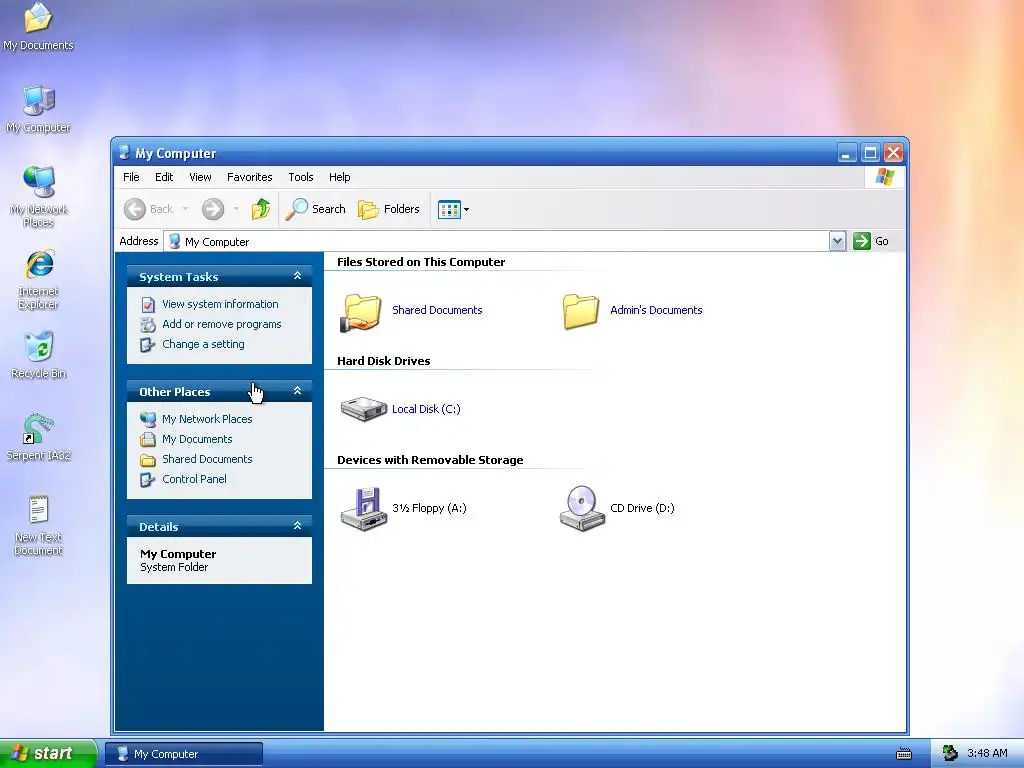
Task: Click the keyboard icon in taskbar
Action: click(904, 754)
